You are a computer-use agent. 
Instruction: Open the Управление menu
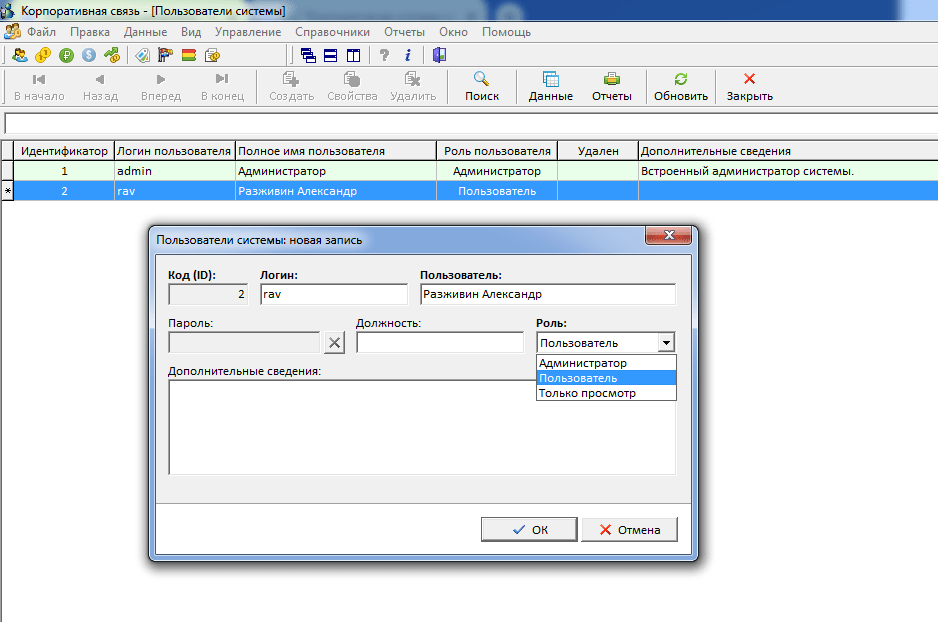[248, 32]
